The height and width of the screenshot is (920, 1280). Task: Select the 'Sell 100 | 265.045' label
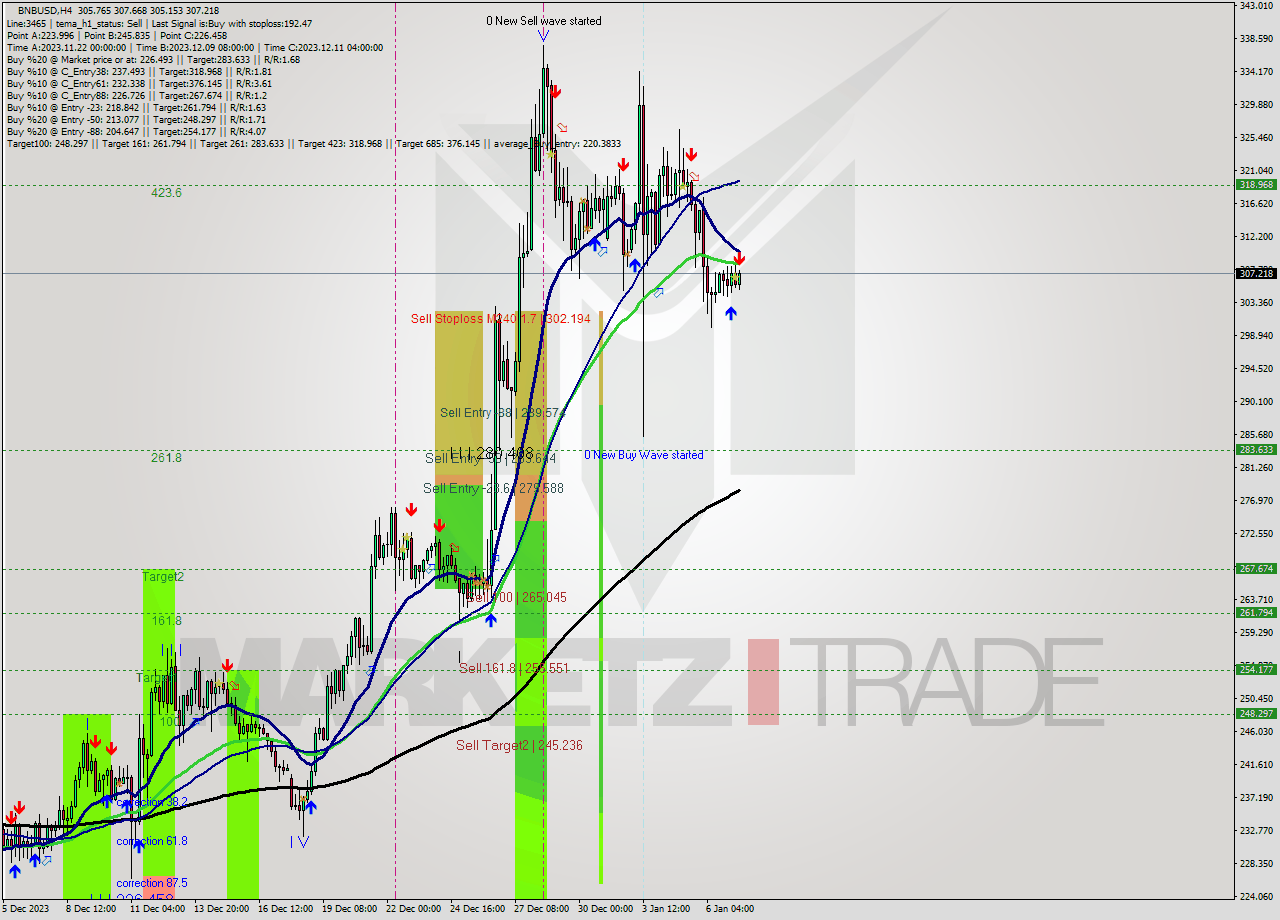(517, 597)
